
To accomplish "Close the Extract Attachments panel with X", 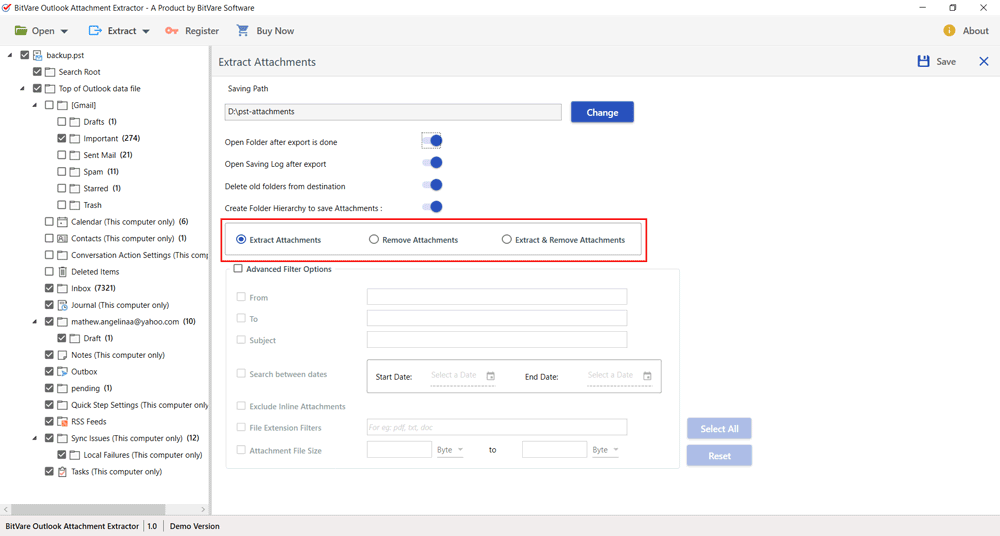I will click(x=983, y=62).
